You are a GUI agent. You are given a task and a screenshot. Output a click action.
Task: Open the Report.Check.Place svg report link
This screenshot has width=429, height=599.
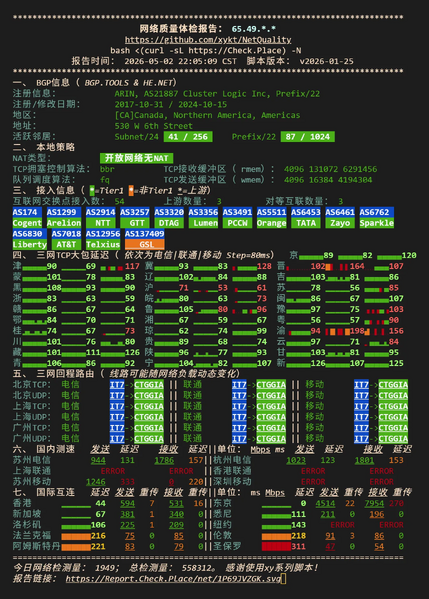click(173, 579)
